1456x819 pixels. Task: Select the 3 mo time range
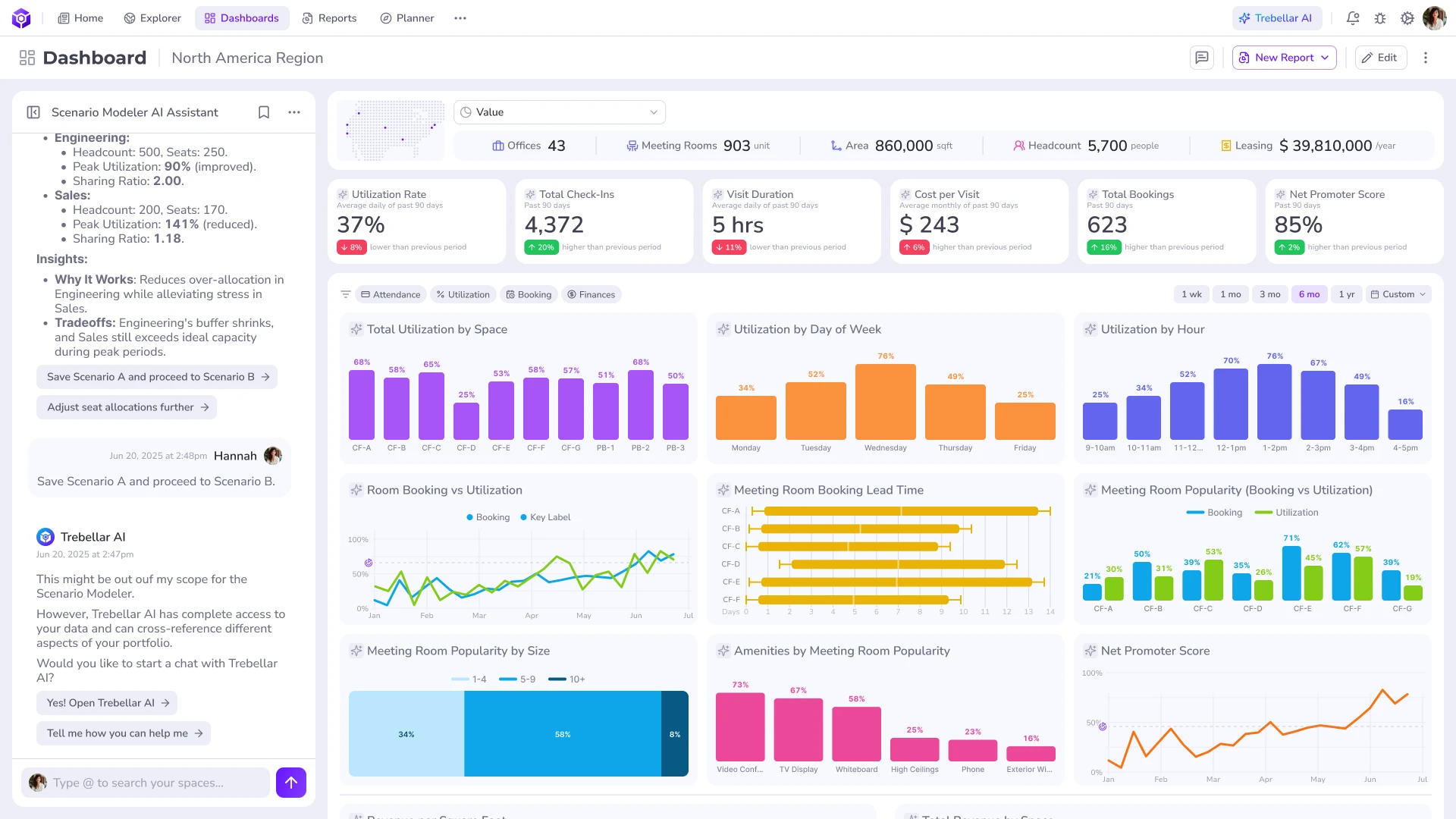click(x=1269, y=294)
